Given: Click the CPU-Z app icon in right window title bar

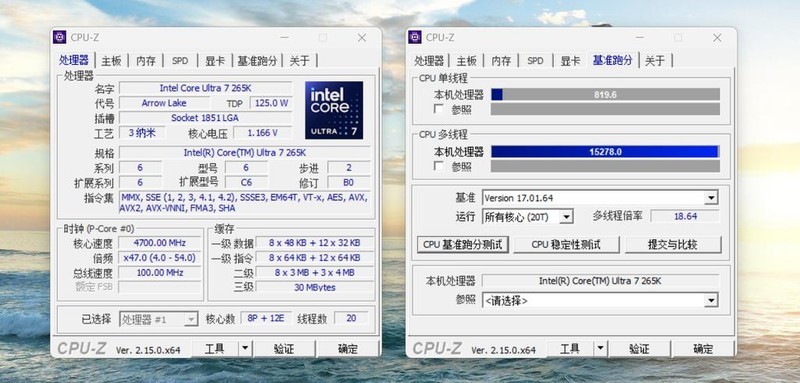Looking at the screenshot, I should coord(415,37).
